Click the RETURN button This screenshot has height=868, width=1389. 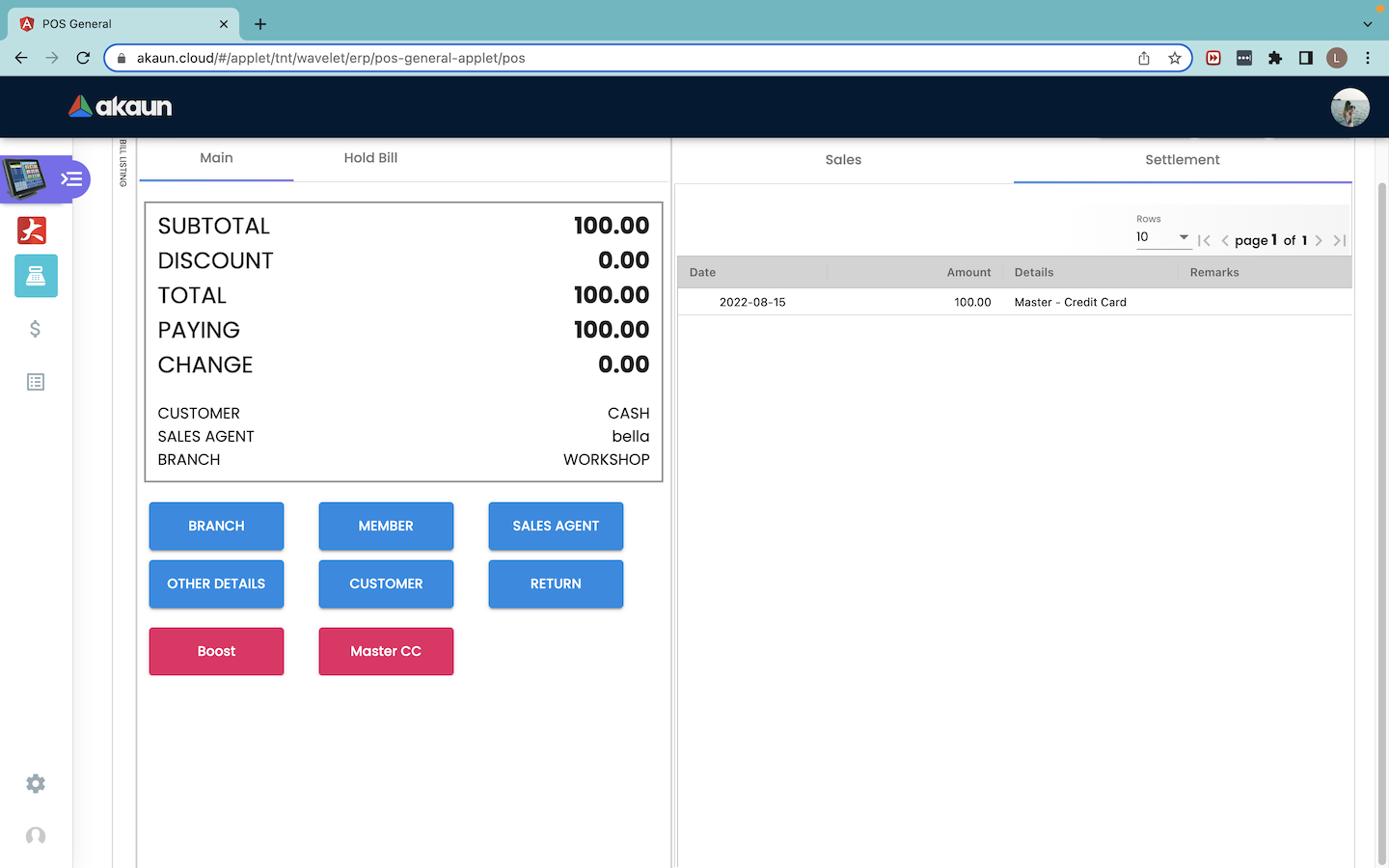(556, 583)
